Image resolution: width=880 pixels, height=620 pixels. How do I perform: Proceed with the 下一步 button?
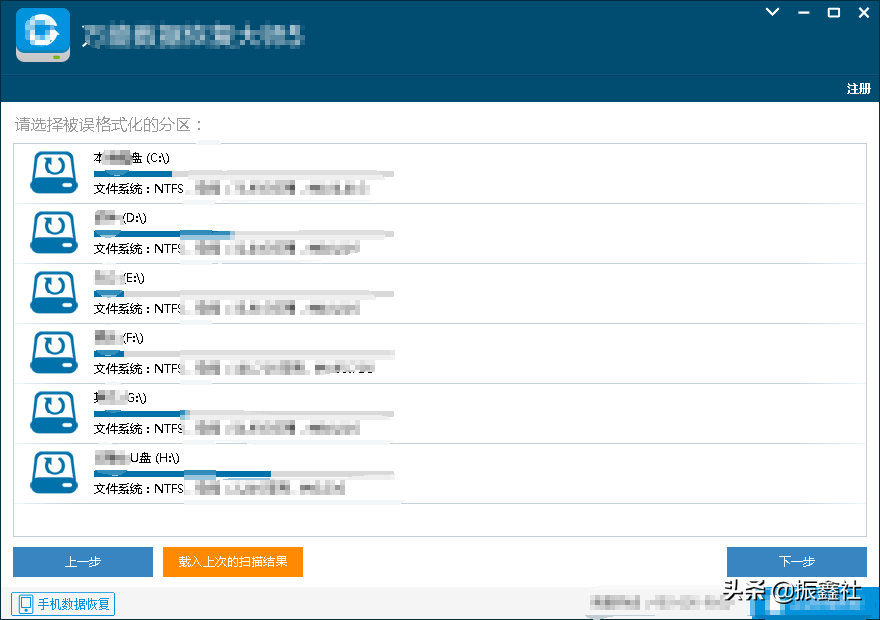point(797,562)
